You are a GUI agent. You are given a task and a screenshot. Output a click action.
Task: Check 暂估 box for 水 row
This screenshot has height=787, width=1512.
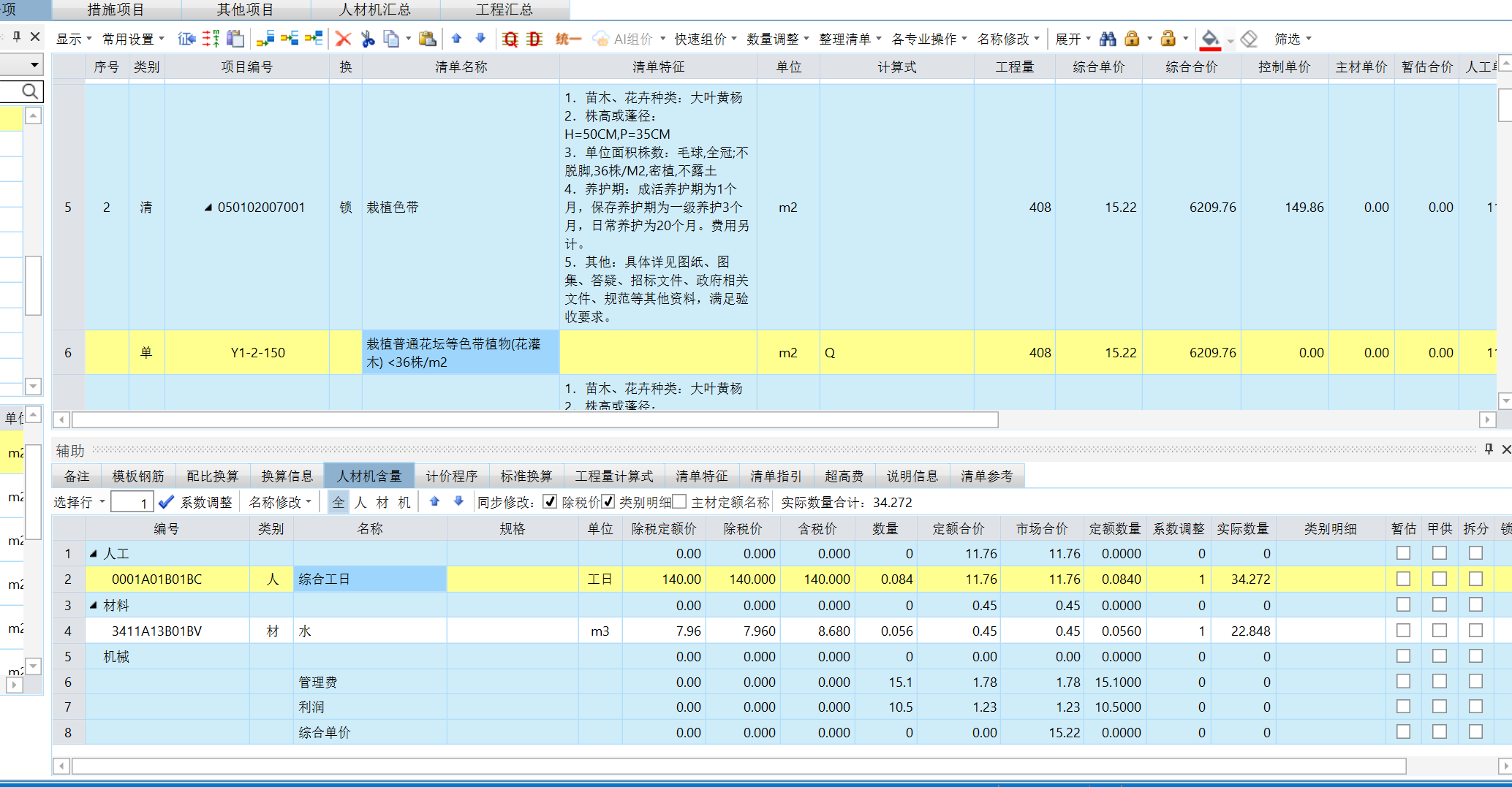coord(1403,630)
